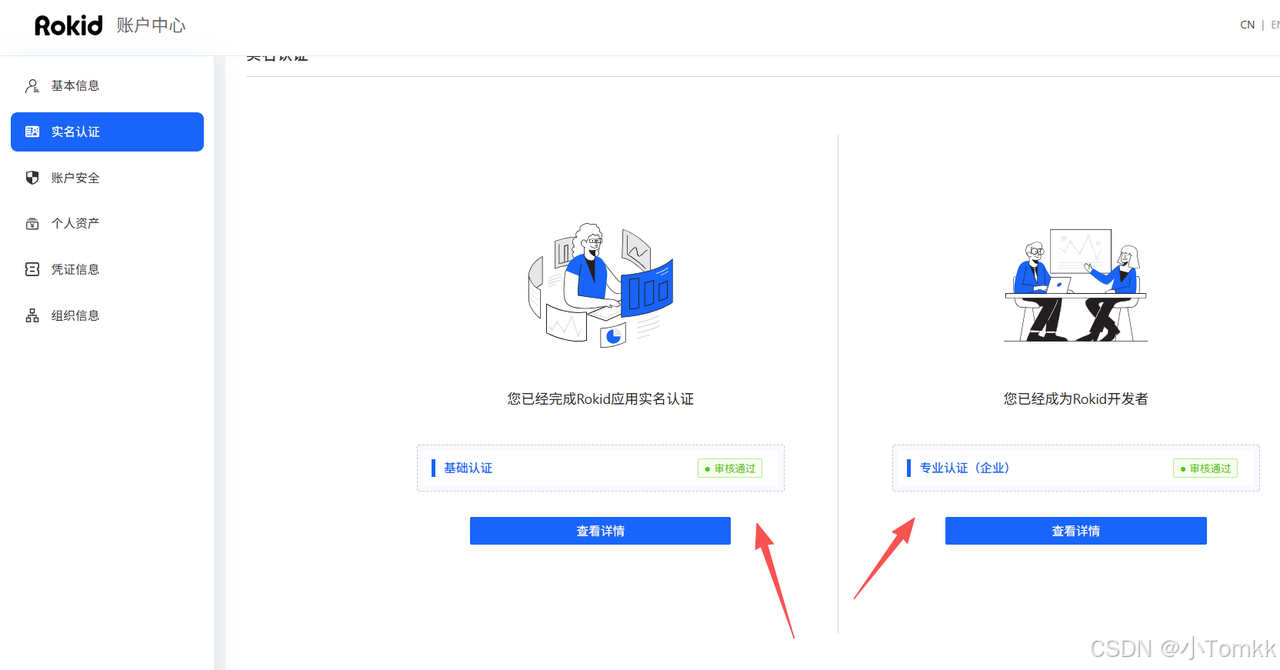The width and height of the screenshot is (1280, 670).
Task: Click the 基础认证 card row
Action: point(601,468)
